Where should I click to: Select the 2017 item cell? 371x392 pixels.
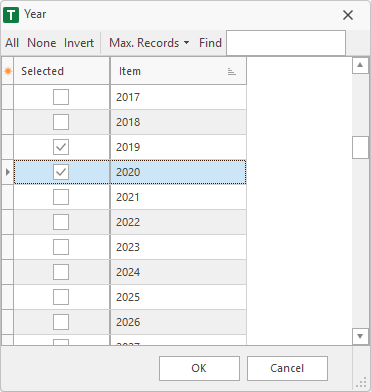pyautogui.click(x=178, y=97)
